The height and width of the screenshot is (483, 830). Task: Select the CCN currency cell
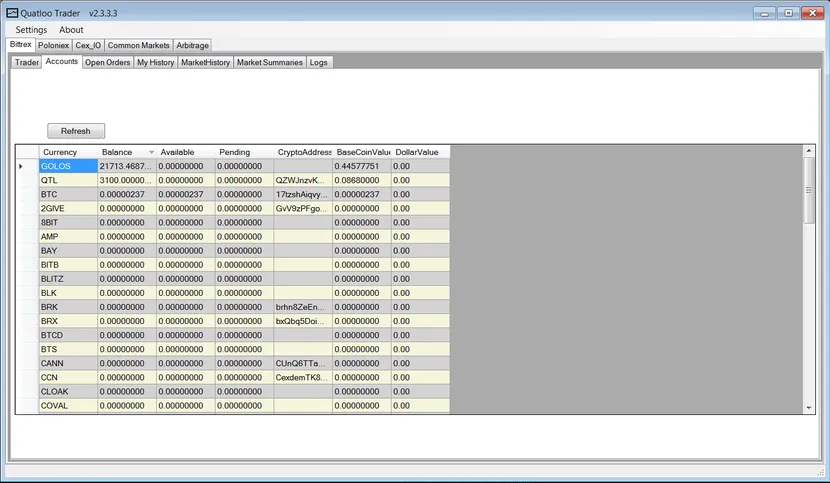68,378
